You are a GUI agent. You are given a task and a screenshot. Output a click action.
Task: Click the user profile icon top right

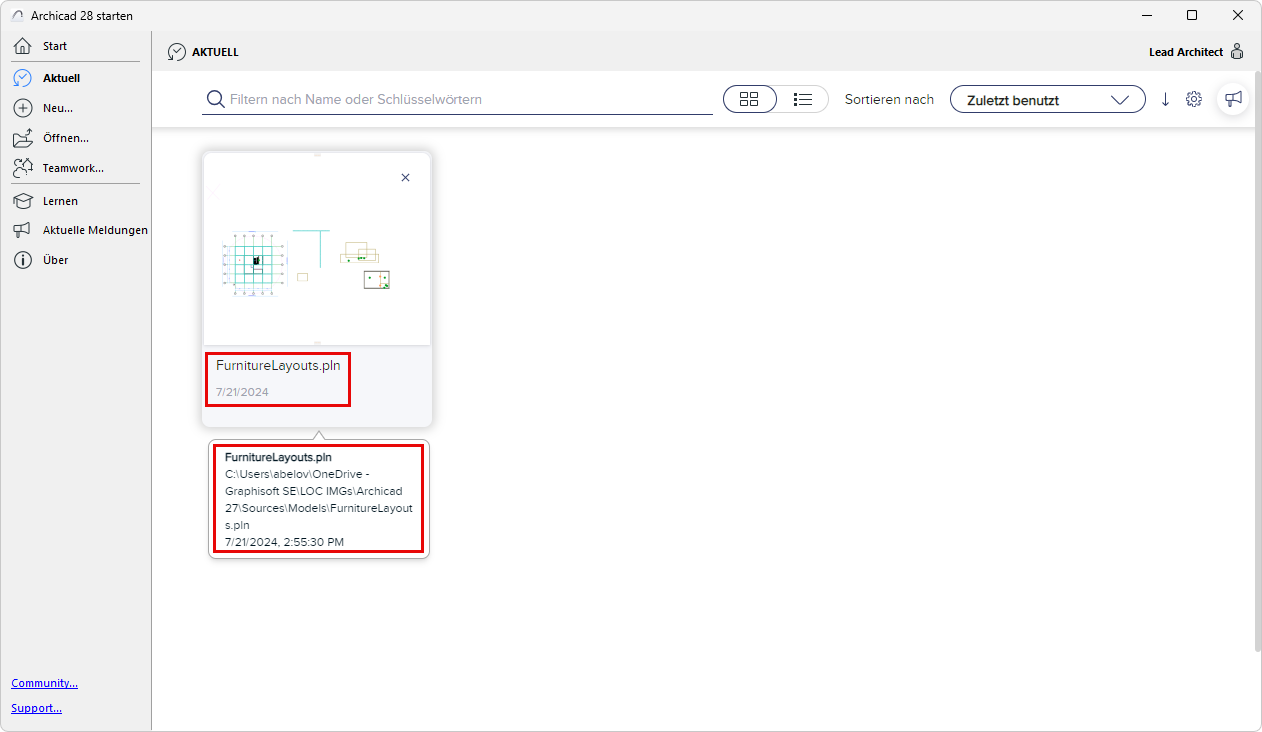pos(1237,52)
